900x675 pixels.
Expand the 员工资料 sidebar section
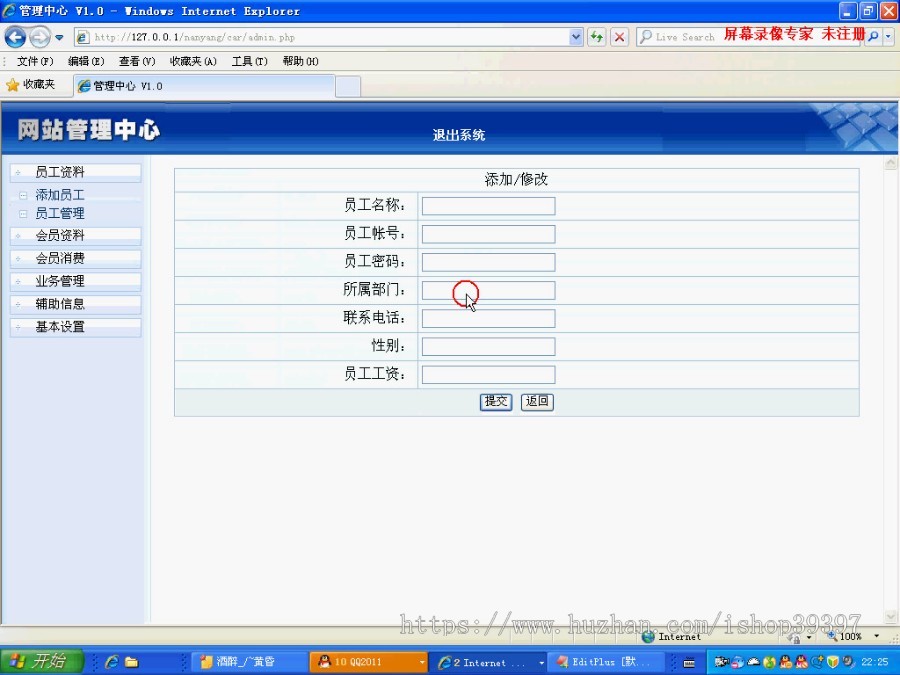(76, 172)
